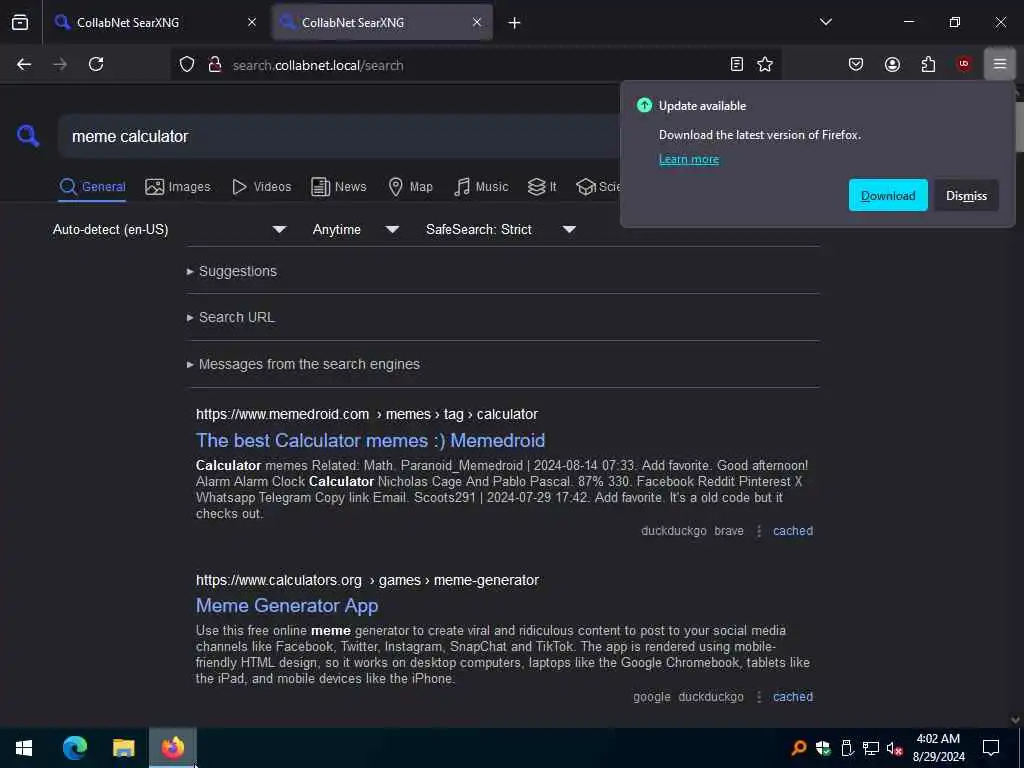
Task: Open Learn more about the Firefox update
Action: [688, 159]
